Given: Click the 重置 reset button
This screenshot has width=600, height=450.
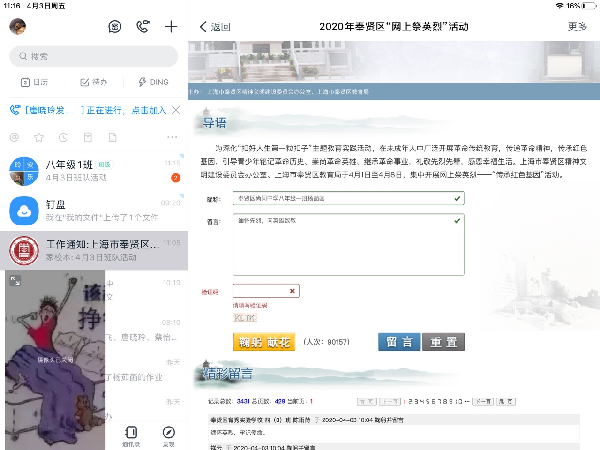Looking at the screenshot, I should (443, 342).
